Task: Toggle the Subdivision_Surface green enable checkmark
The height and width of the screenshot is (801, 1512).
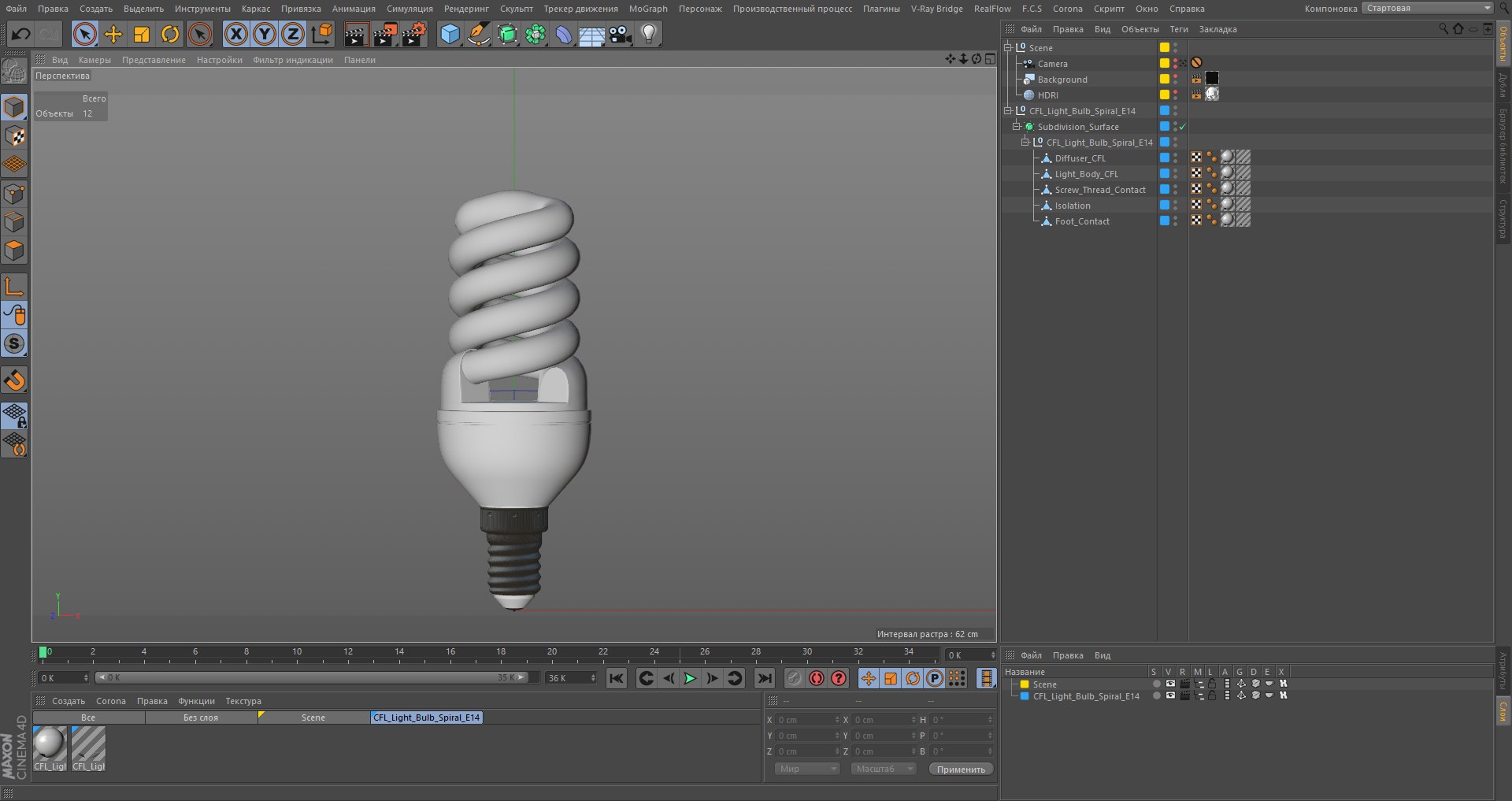Action: click(x=1182, y=127)
